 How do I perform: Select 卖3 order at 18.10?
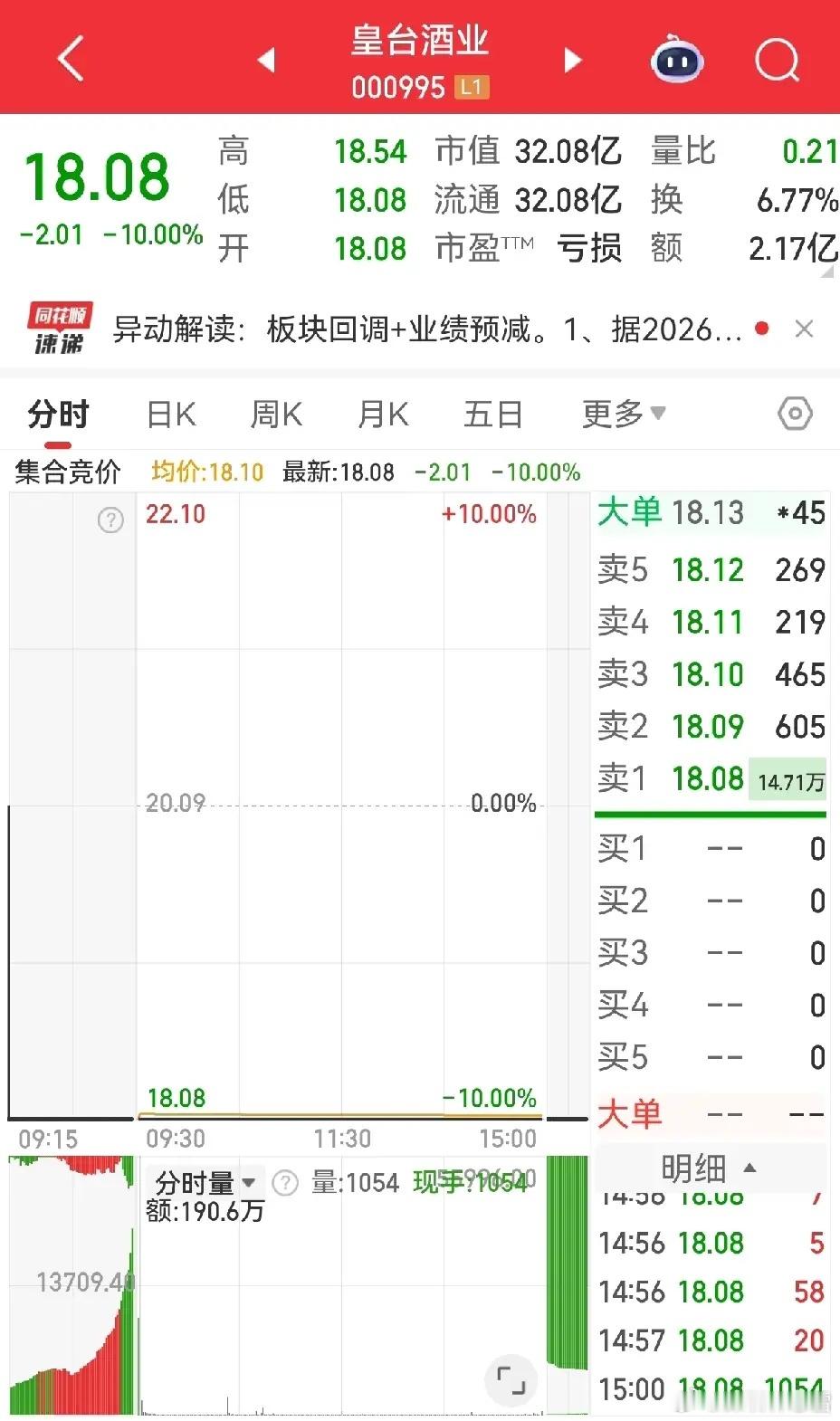tap(711, 674)
